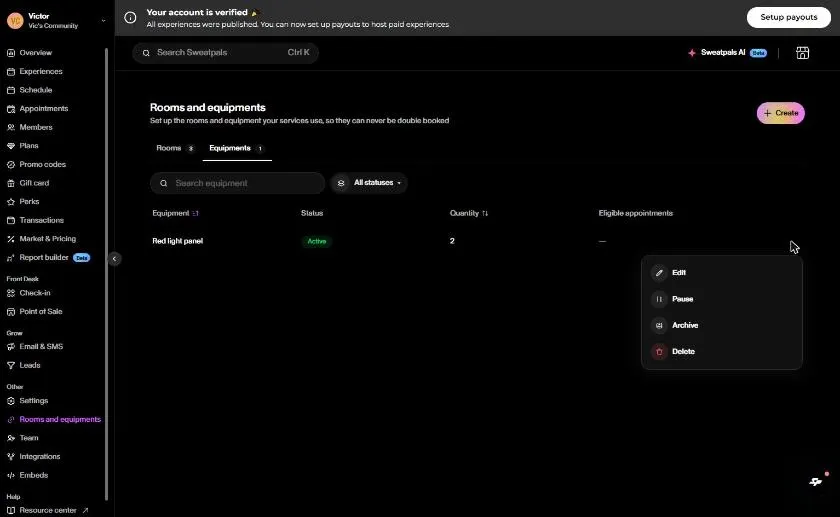
Task: Select the Equipments tab
Action: tap(237, 148)
